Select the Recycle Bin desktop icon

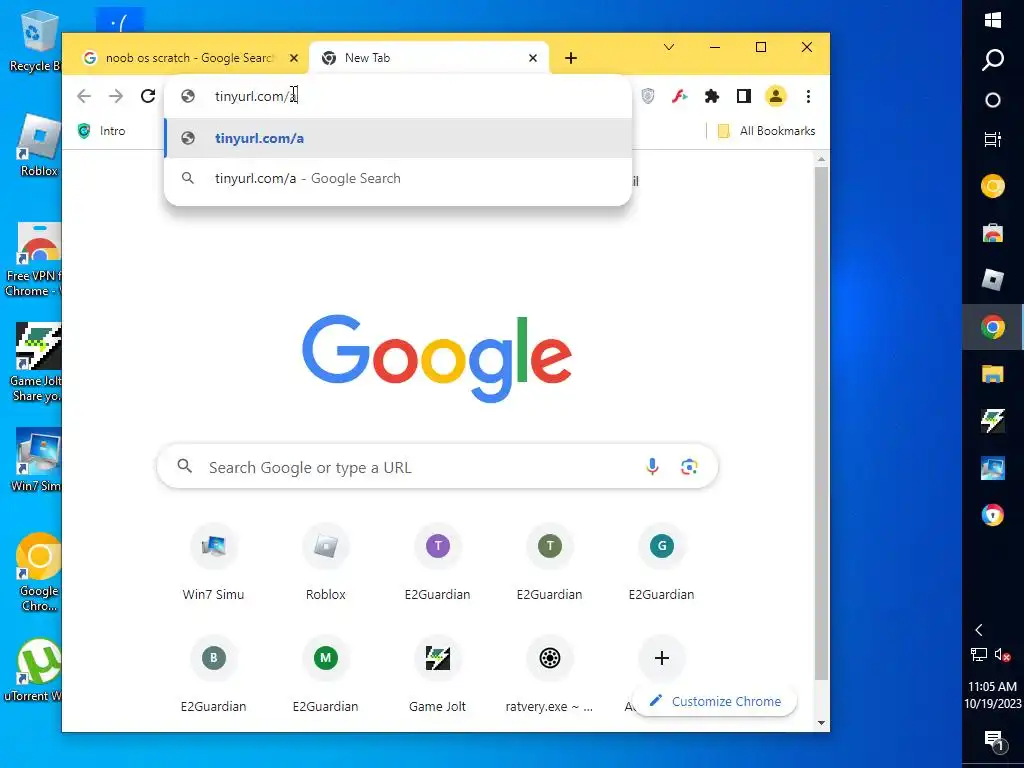pos(34,40)
